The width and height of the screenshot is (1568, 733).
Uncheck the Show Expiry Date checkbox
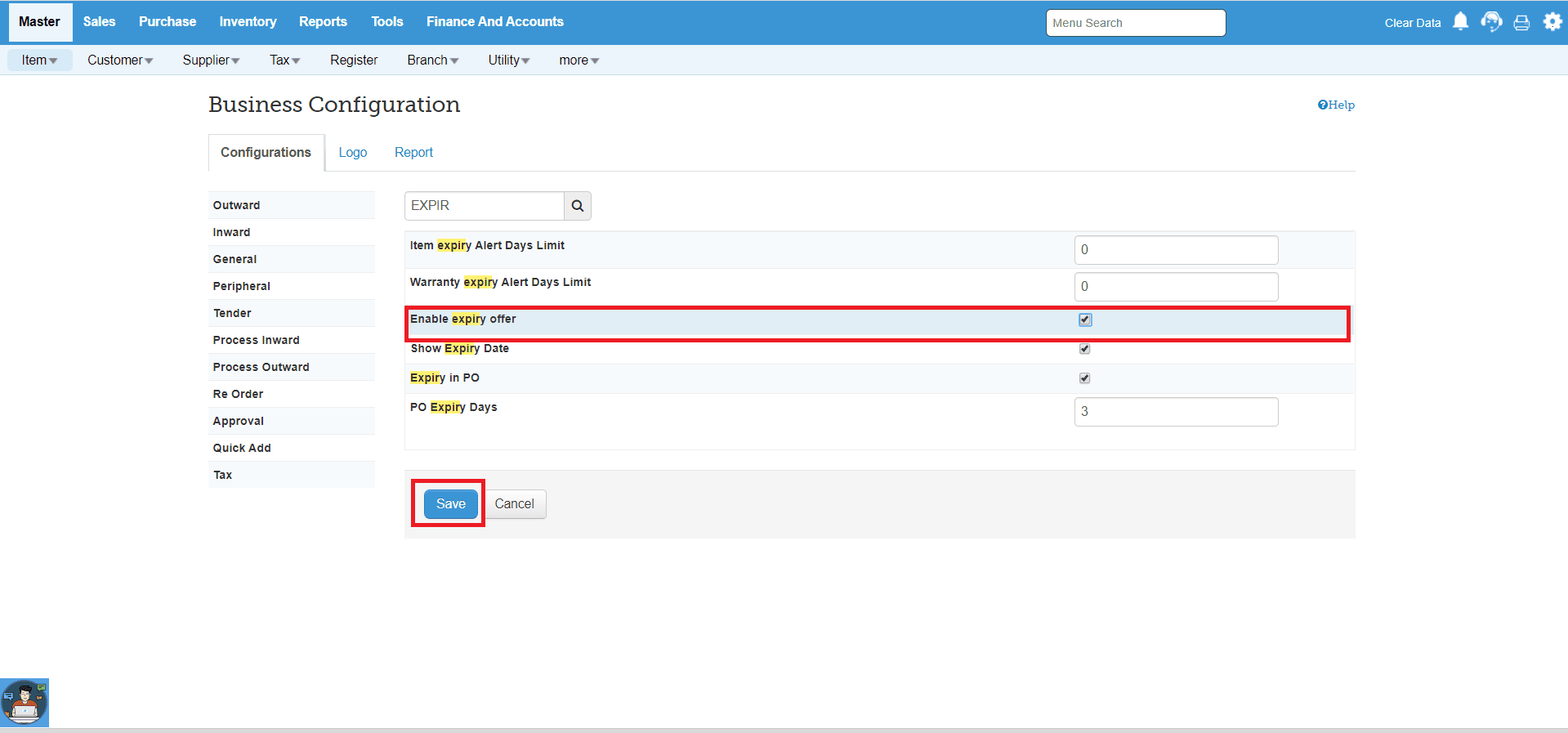(x=1085, y=349)
